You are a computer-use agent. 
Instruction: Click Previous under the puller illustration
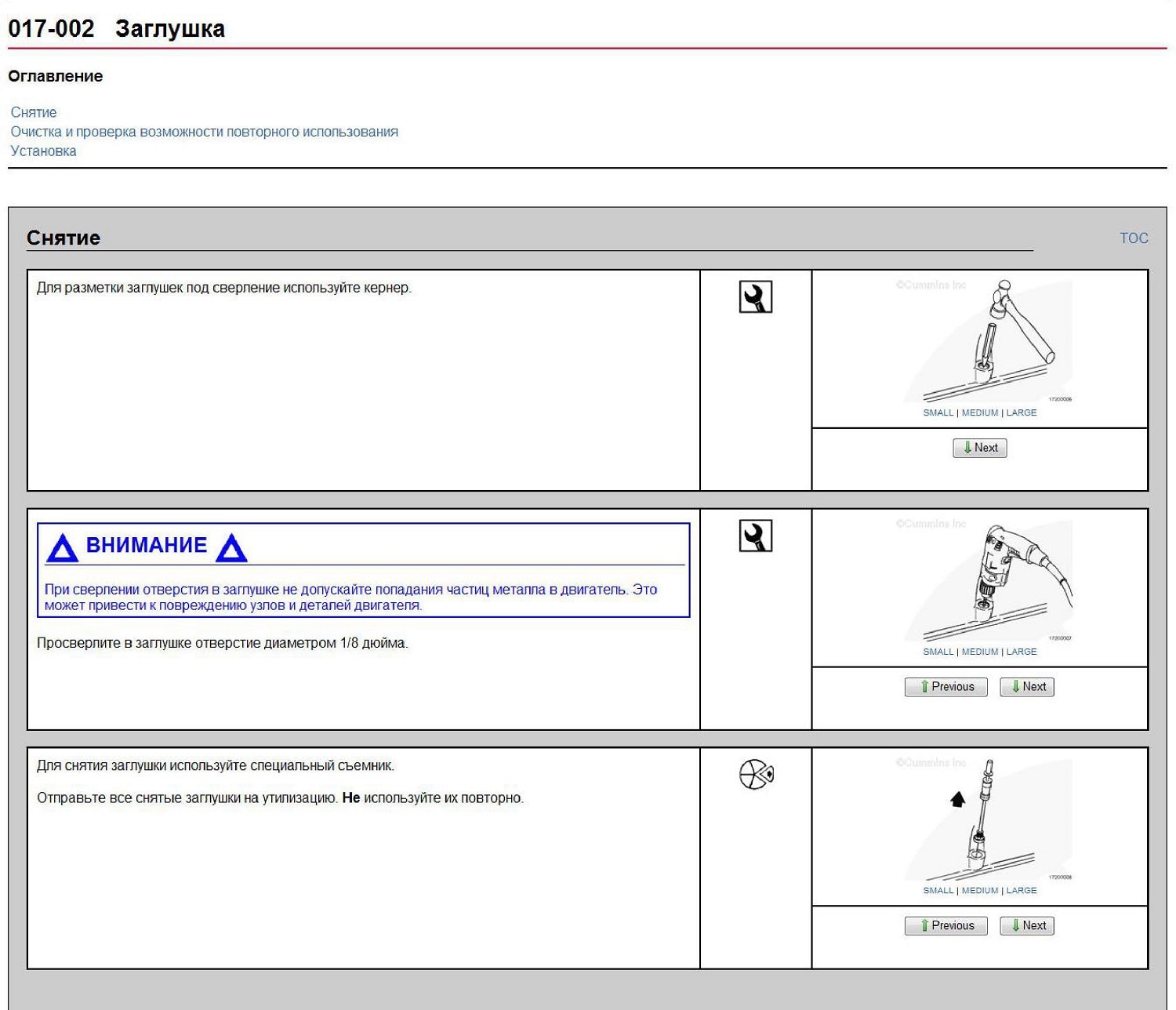946,926
